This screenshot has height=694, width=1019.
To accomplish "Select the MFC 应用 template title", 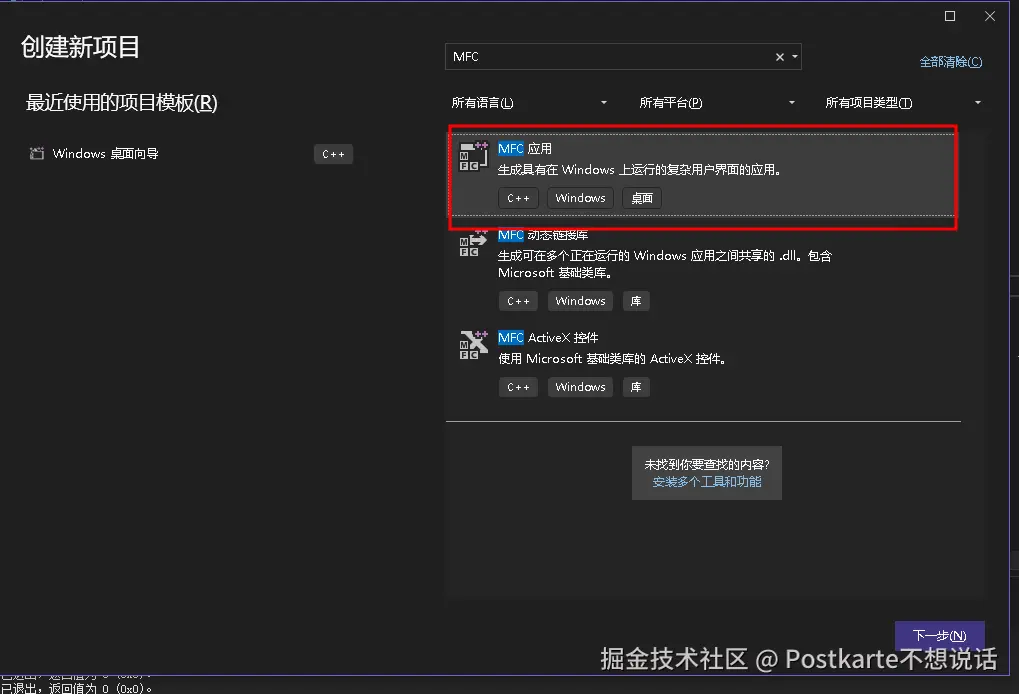I will 525,149.
